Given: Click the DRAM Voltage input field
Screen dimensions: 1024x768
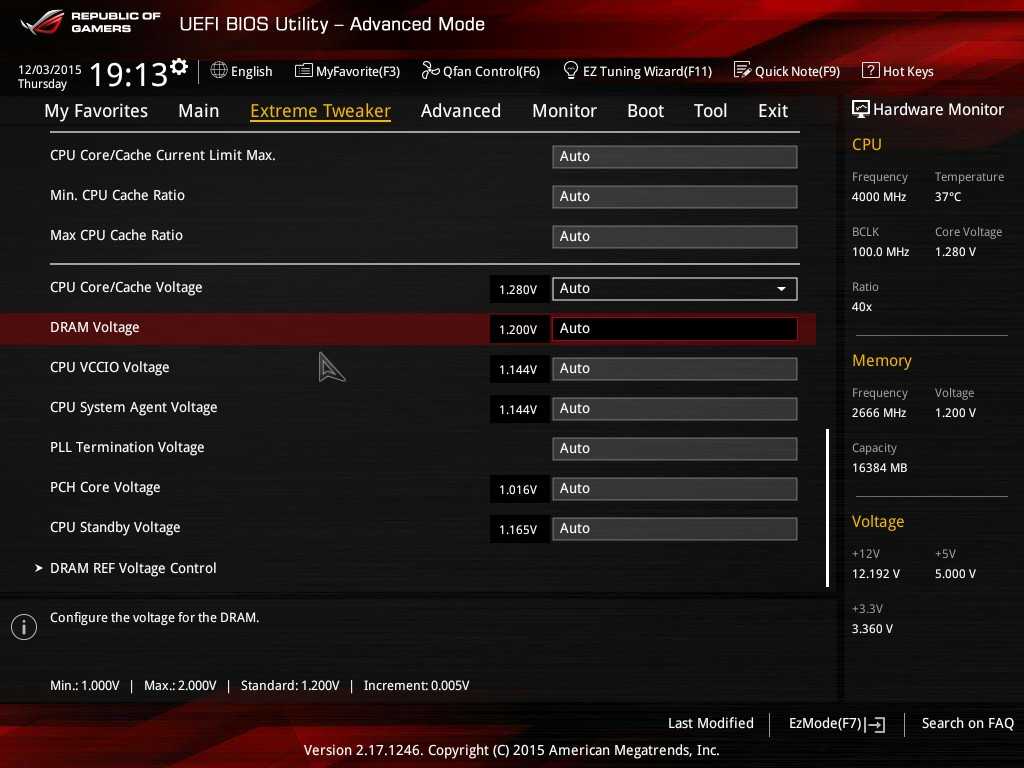Looking at the screenshot, I should (x=674, y=329).
